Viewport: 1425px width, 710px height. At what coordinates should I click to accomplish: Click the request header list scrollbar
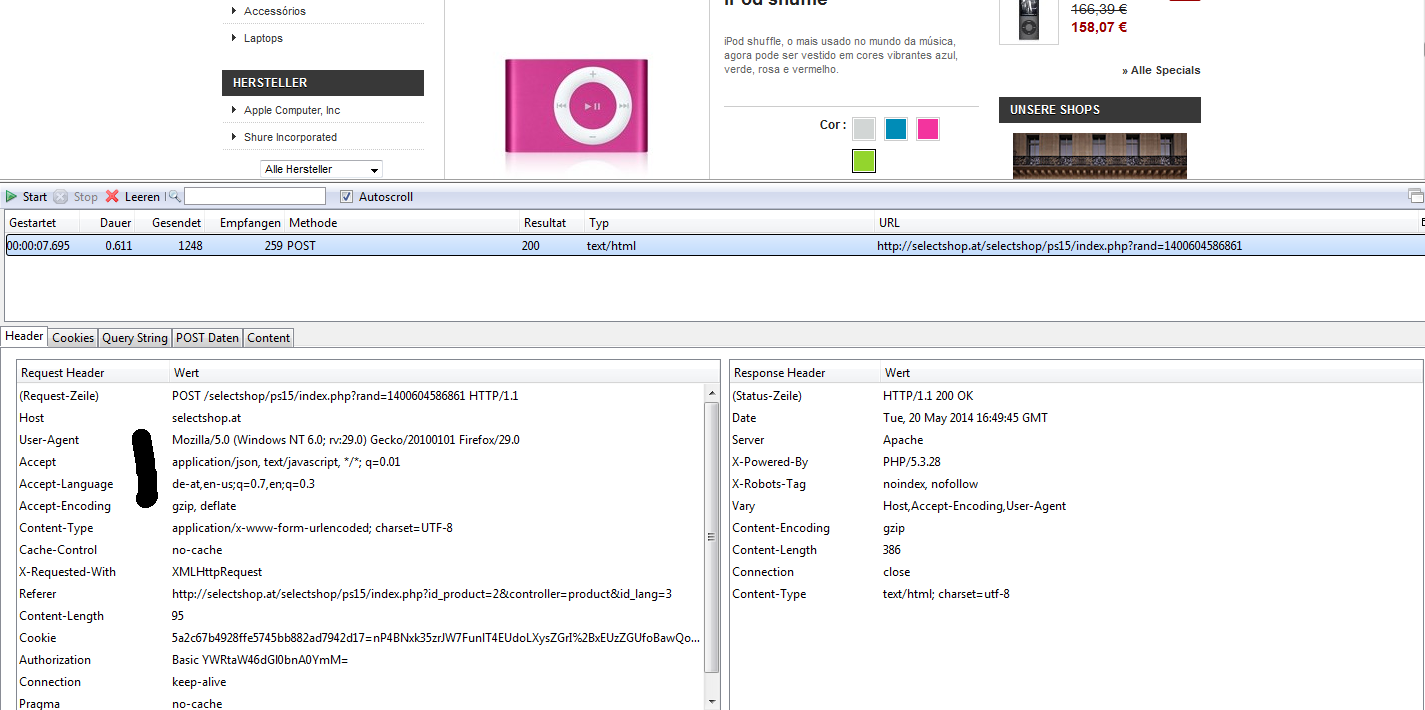[x=712, y=536]
